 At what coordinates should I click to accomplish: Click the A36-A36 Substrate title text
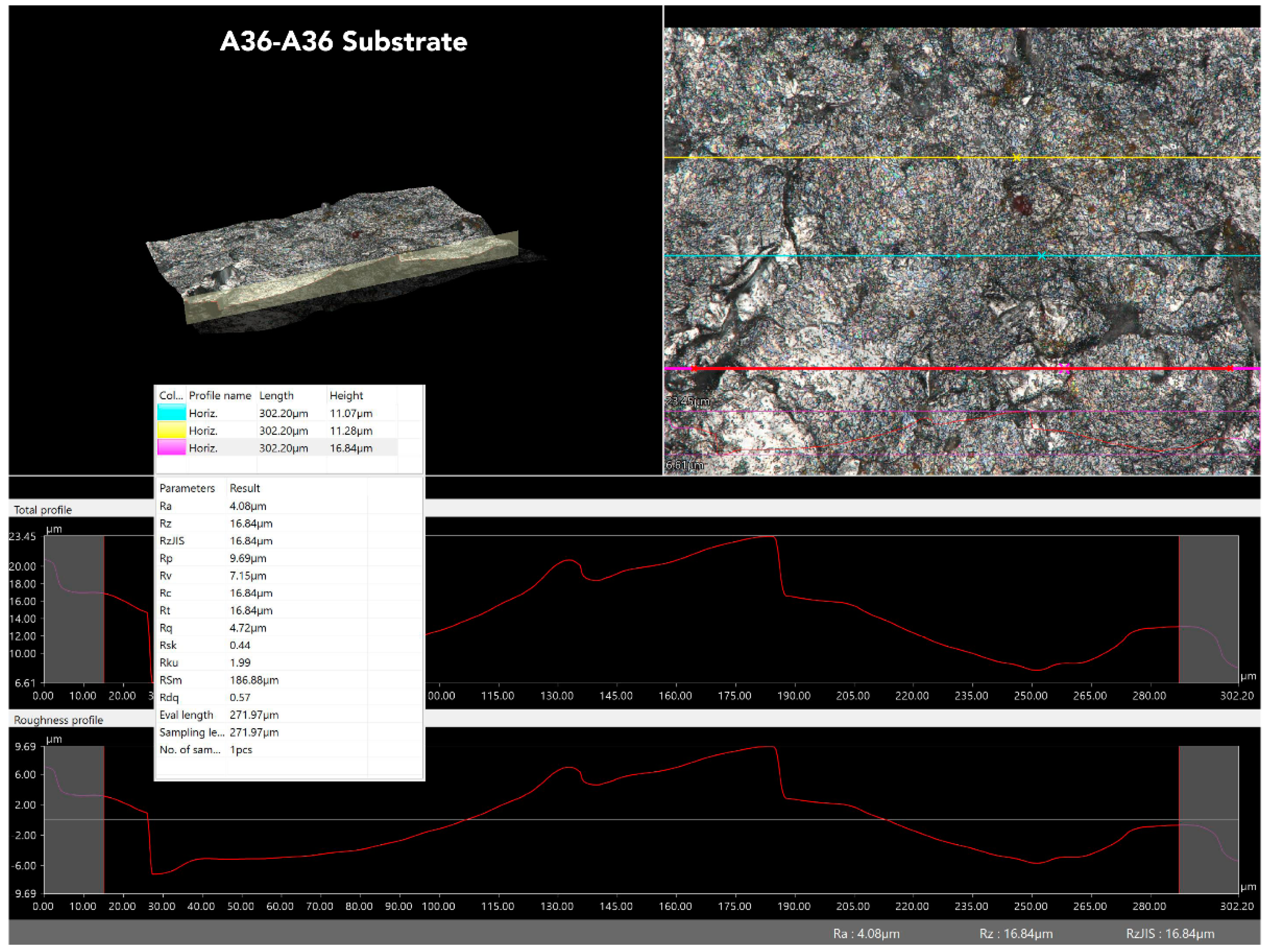pos(343,41)
